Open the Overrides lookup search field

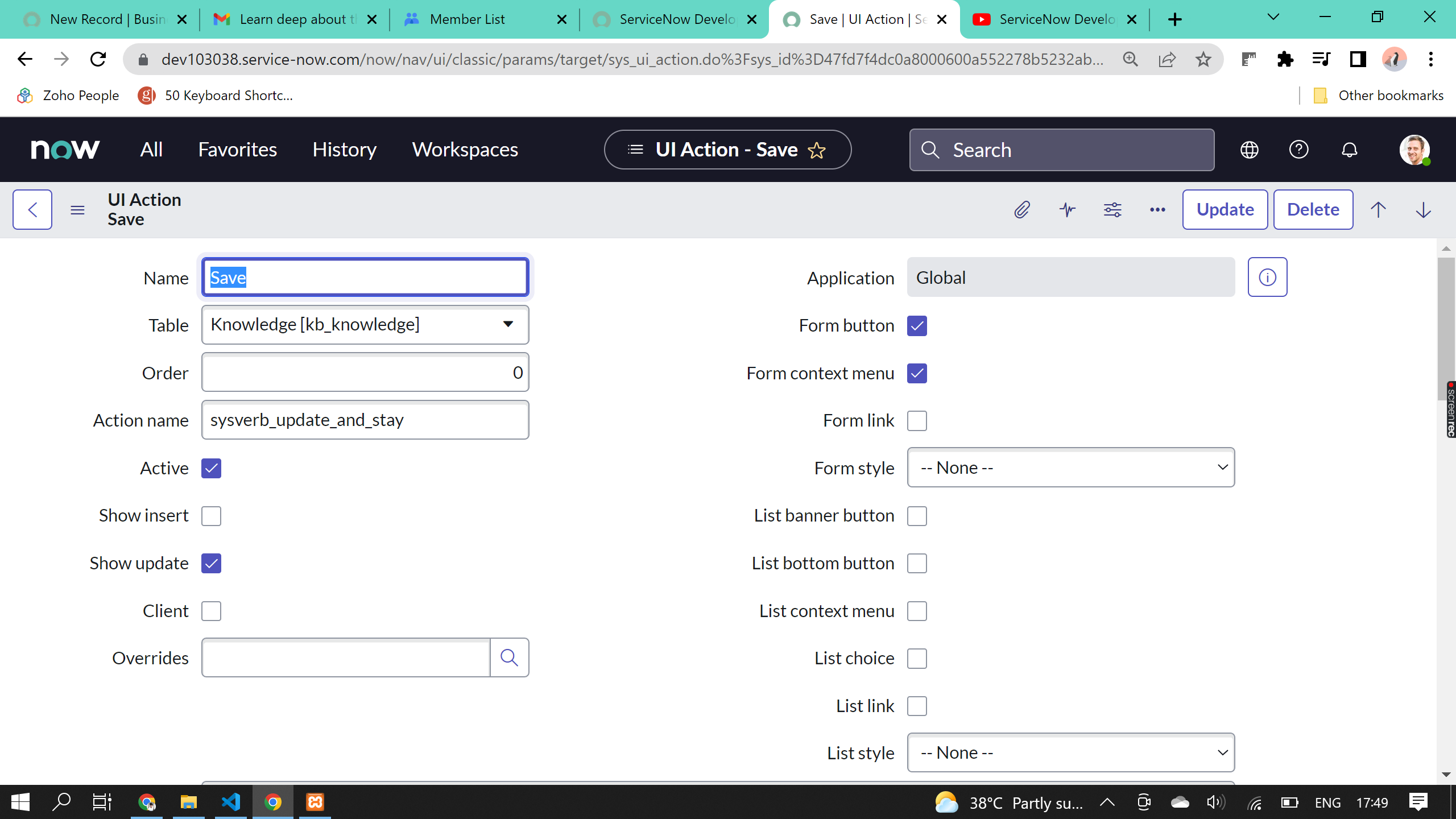508,657
